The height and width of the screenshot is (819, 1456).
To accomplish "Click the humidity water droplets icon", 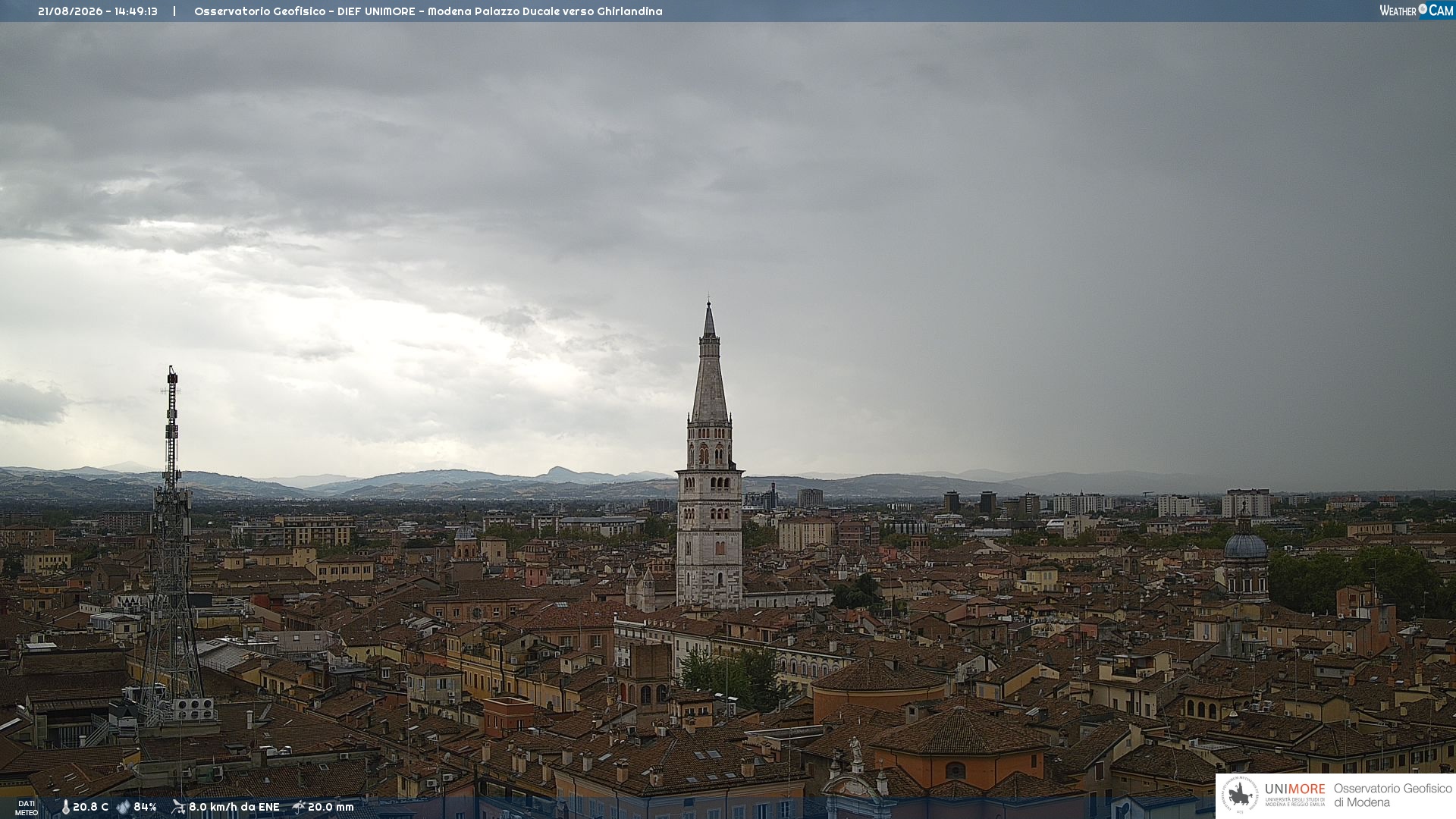I will tap(123, 807).
